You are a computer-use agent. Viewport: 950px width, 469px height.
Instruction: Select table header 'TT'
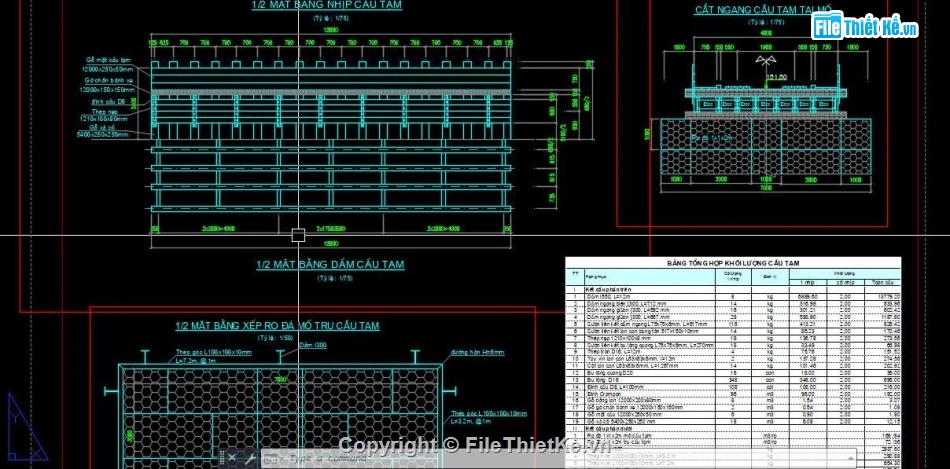(575, 273)
